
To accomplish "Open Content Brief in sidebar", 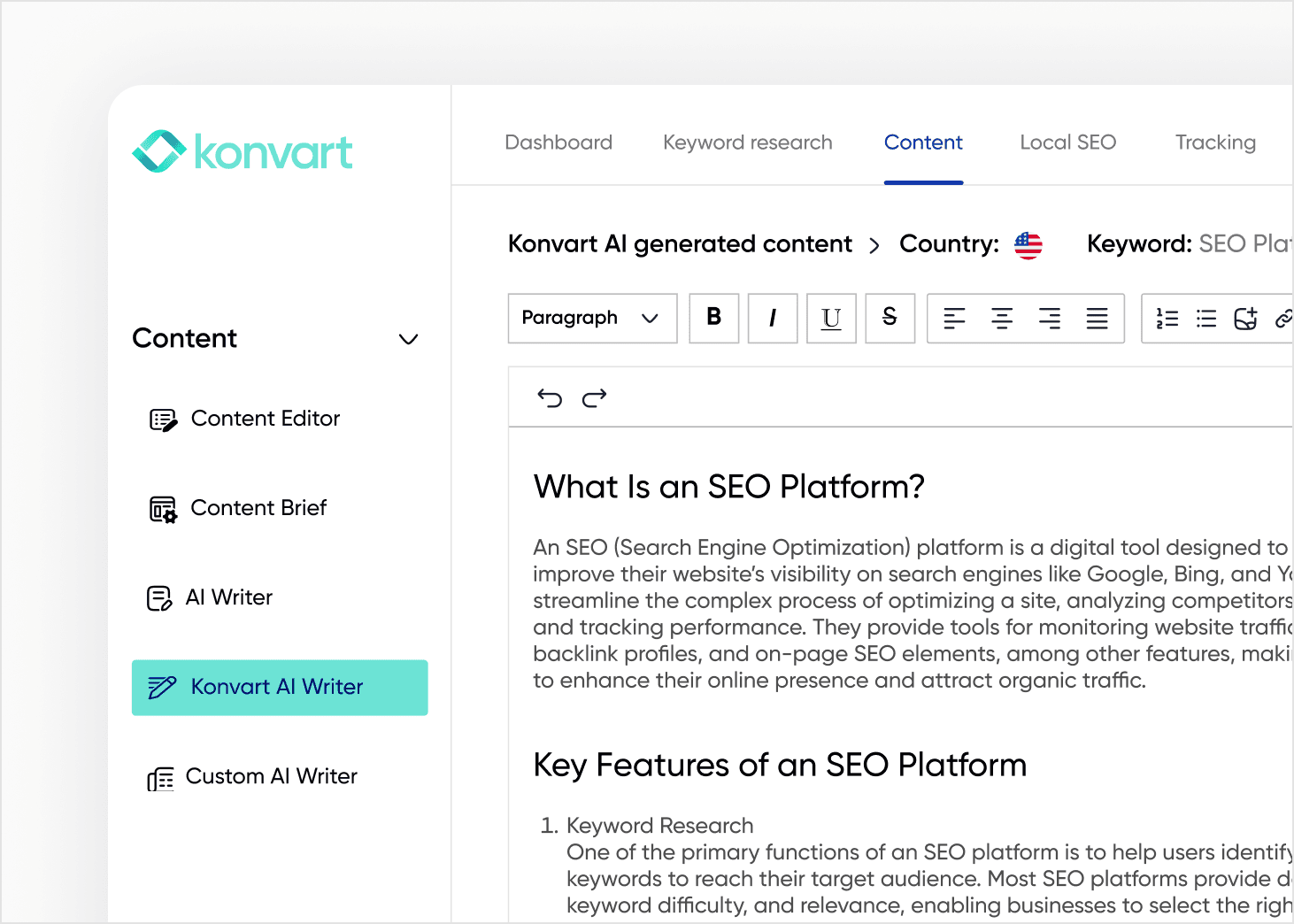I will (258, 508).
